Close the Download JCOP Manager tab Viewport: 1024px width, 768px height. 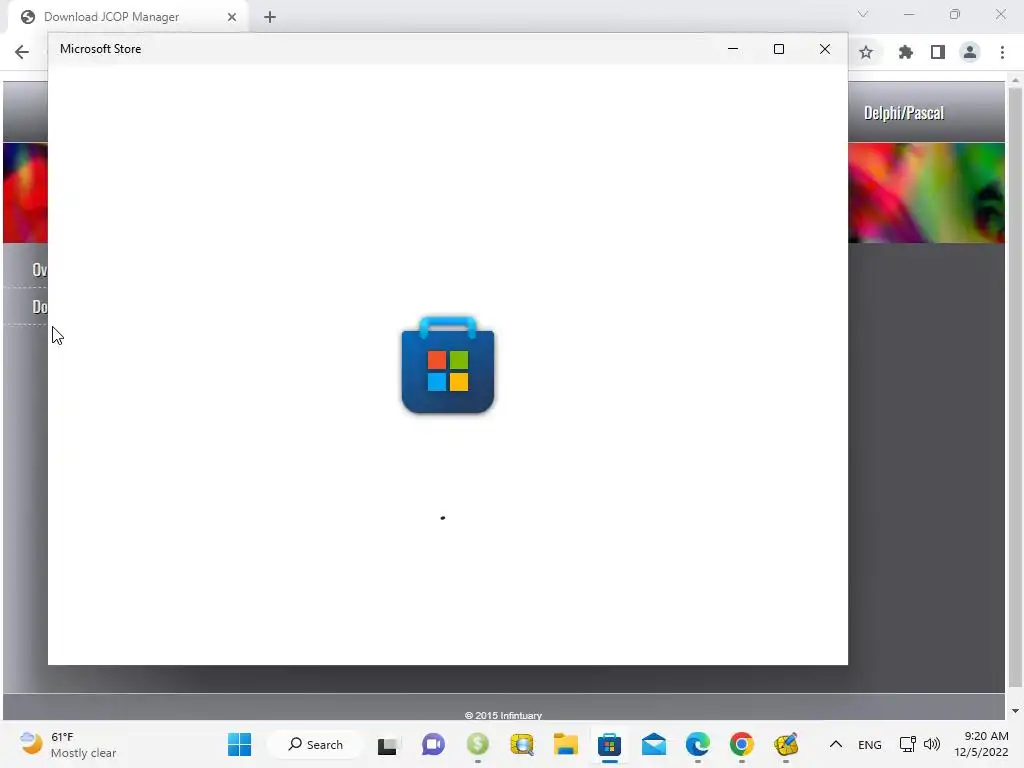(x=232, y=17)
